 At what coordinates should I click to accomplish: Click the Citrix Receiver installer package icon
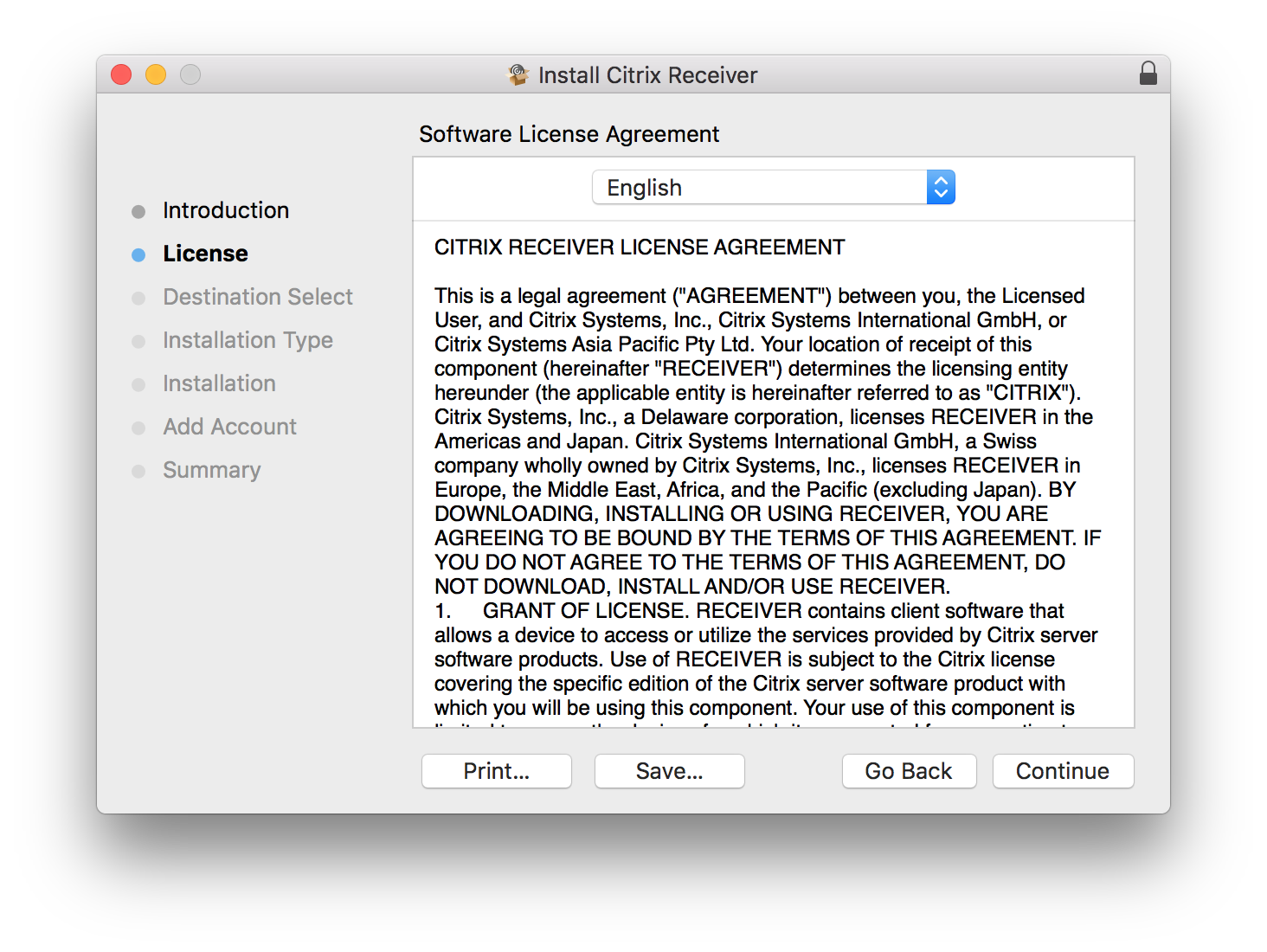coord(518,74)
